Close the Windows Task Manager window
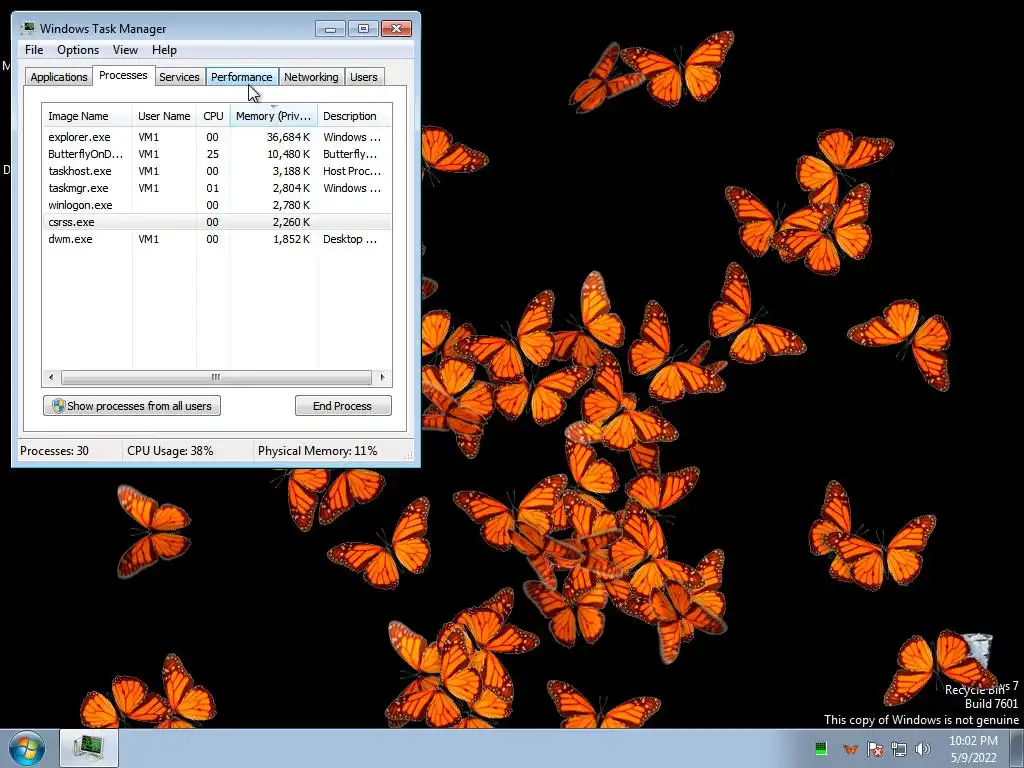The height and width of the screenshot is (768, 1024). (396, 28)
